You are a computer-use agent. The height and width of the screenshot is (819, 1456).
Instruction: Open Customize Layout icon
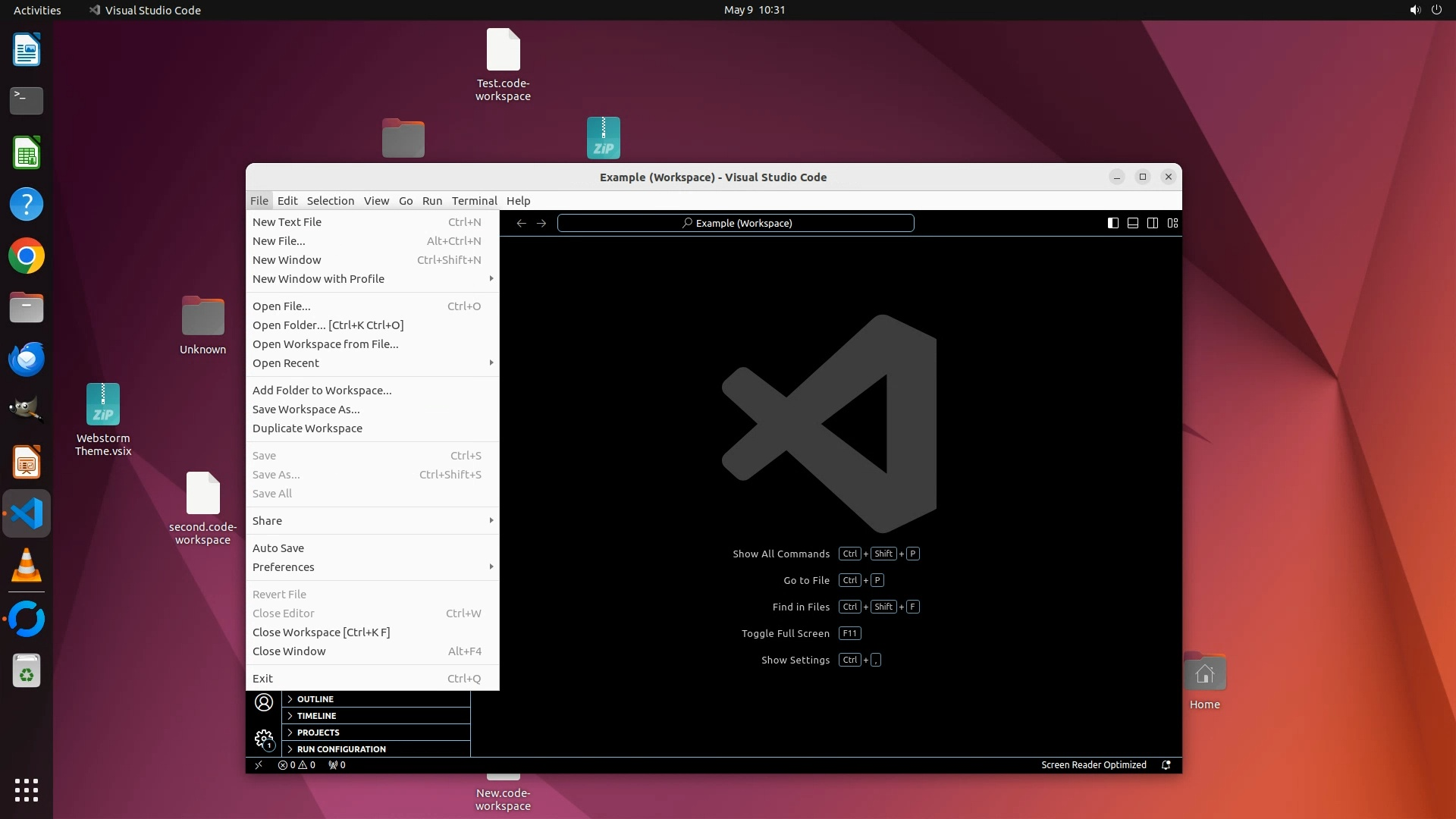pos(1172,223)
